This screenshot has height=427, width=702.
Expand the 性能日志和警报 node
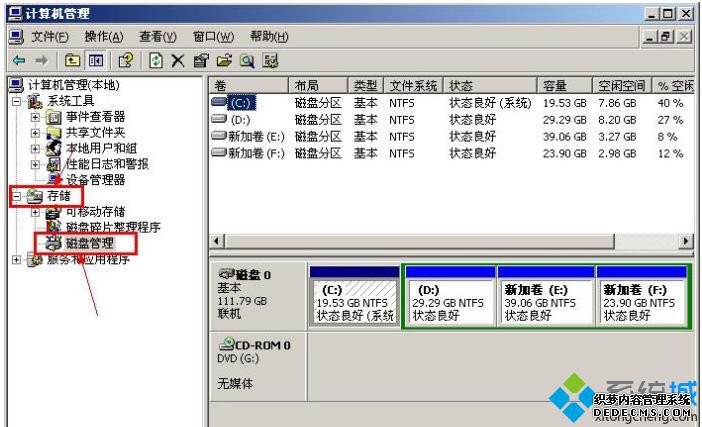tap(35, 164)
